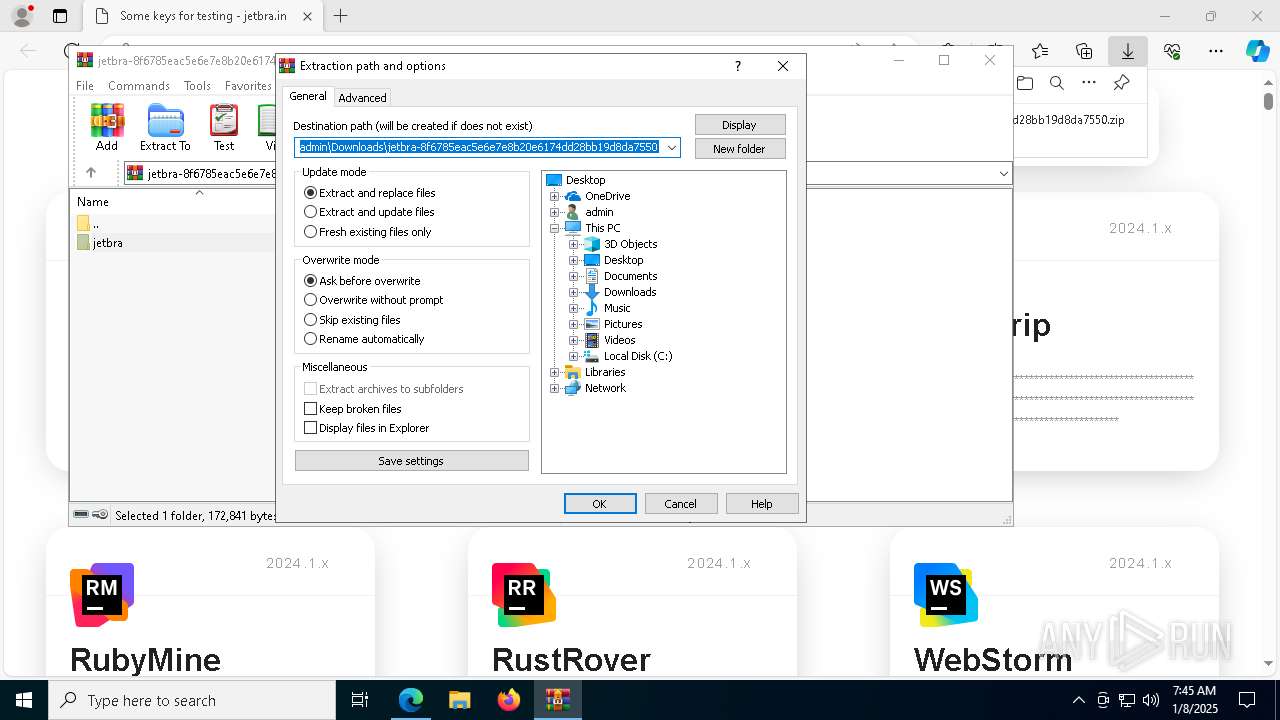Open Copilot icon in Edge

[x=1257, y=51]
